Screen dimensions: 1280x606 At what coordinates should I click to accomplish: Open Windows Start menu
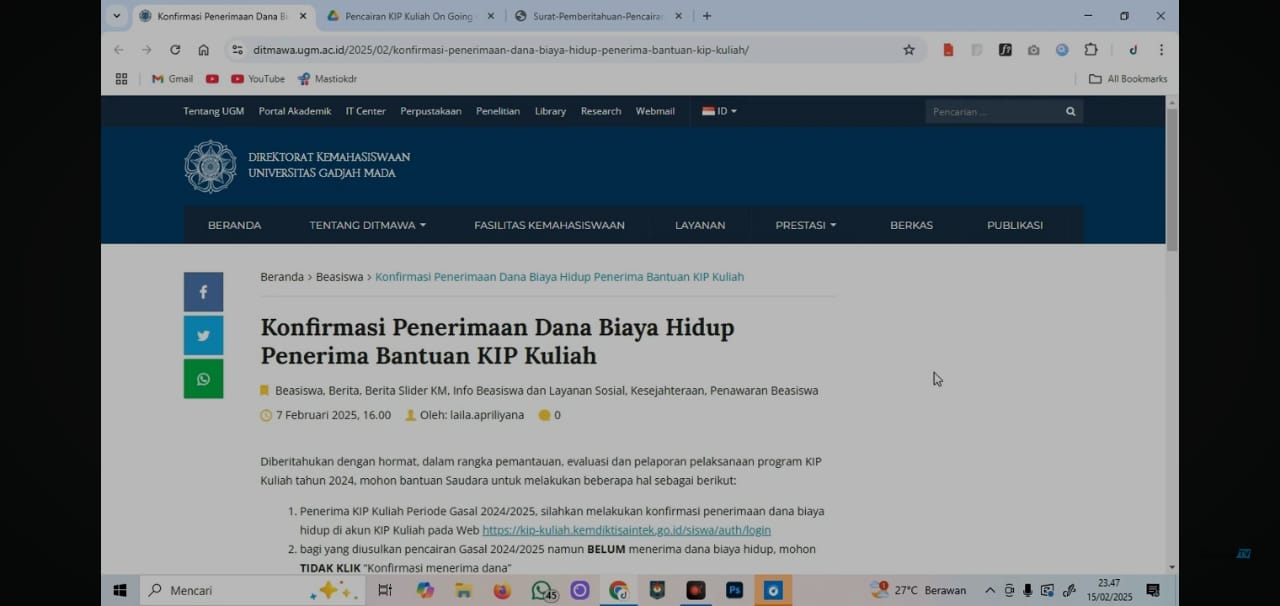point(120,590)
